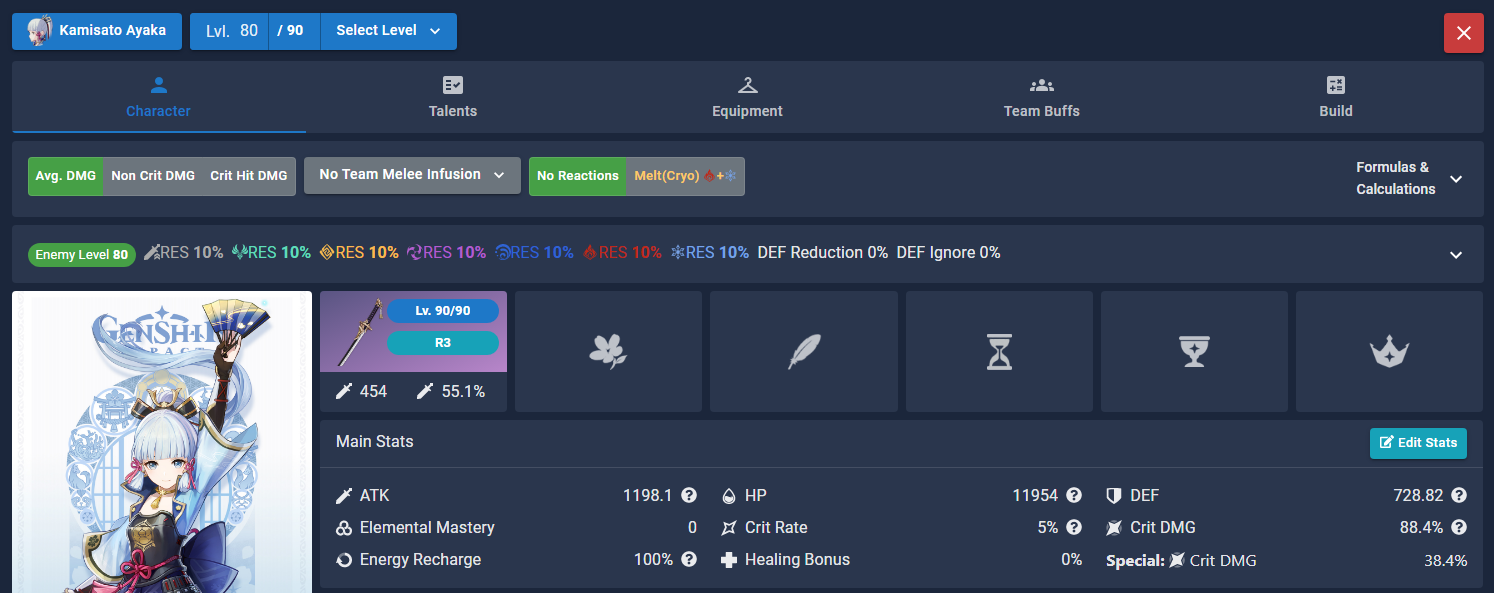Image resolution: width=1494 pixels, height=593 pixels.
Task: Select the Non Crit DMG option
Action: 154,175
